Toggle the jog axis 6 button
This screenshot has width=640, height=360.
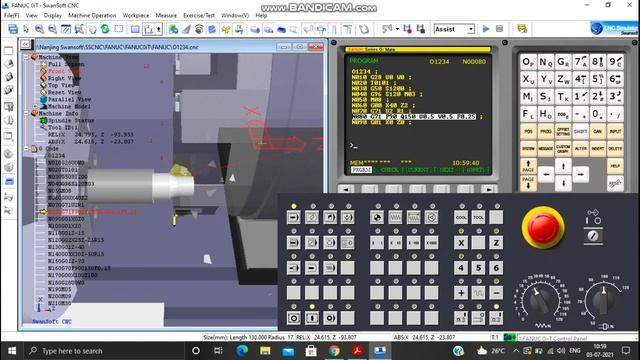coord(496,268)
